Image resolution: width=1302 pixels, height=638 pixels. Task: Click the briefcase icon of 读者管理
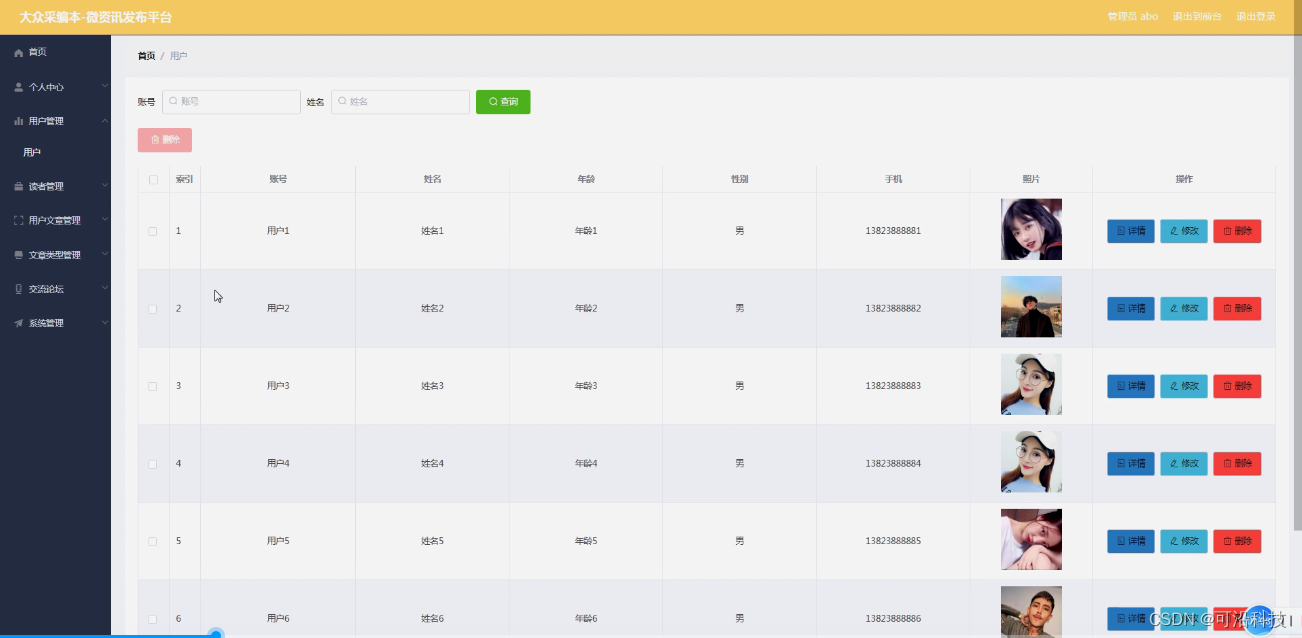point(18,186)
